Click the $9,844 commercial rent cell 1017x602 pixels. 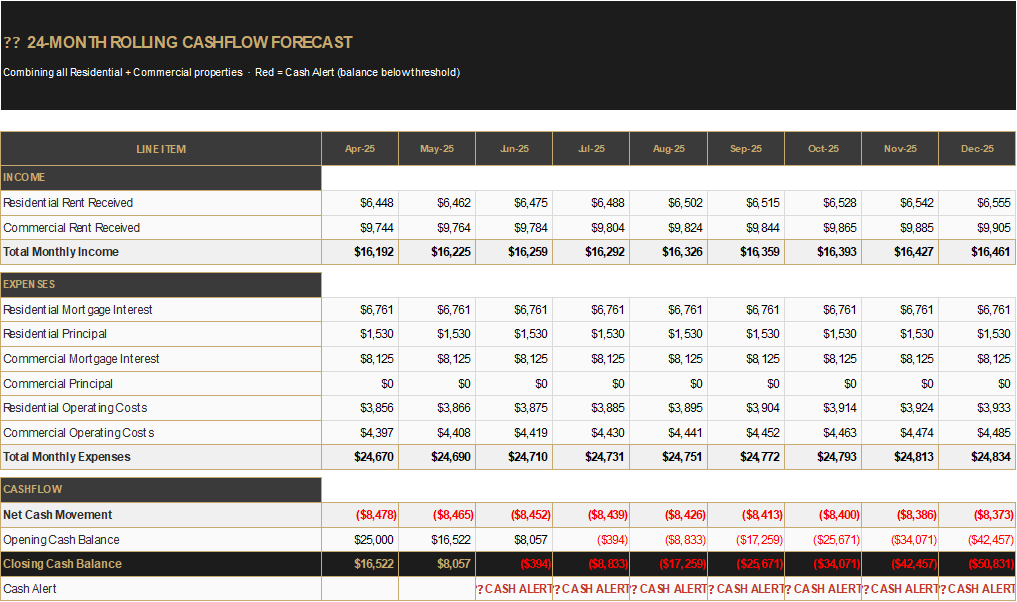[746, 228]
